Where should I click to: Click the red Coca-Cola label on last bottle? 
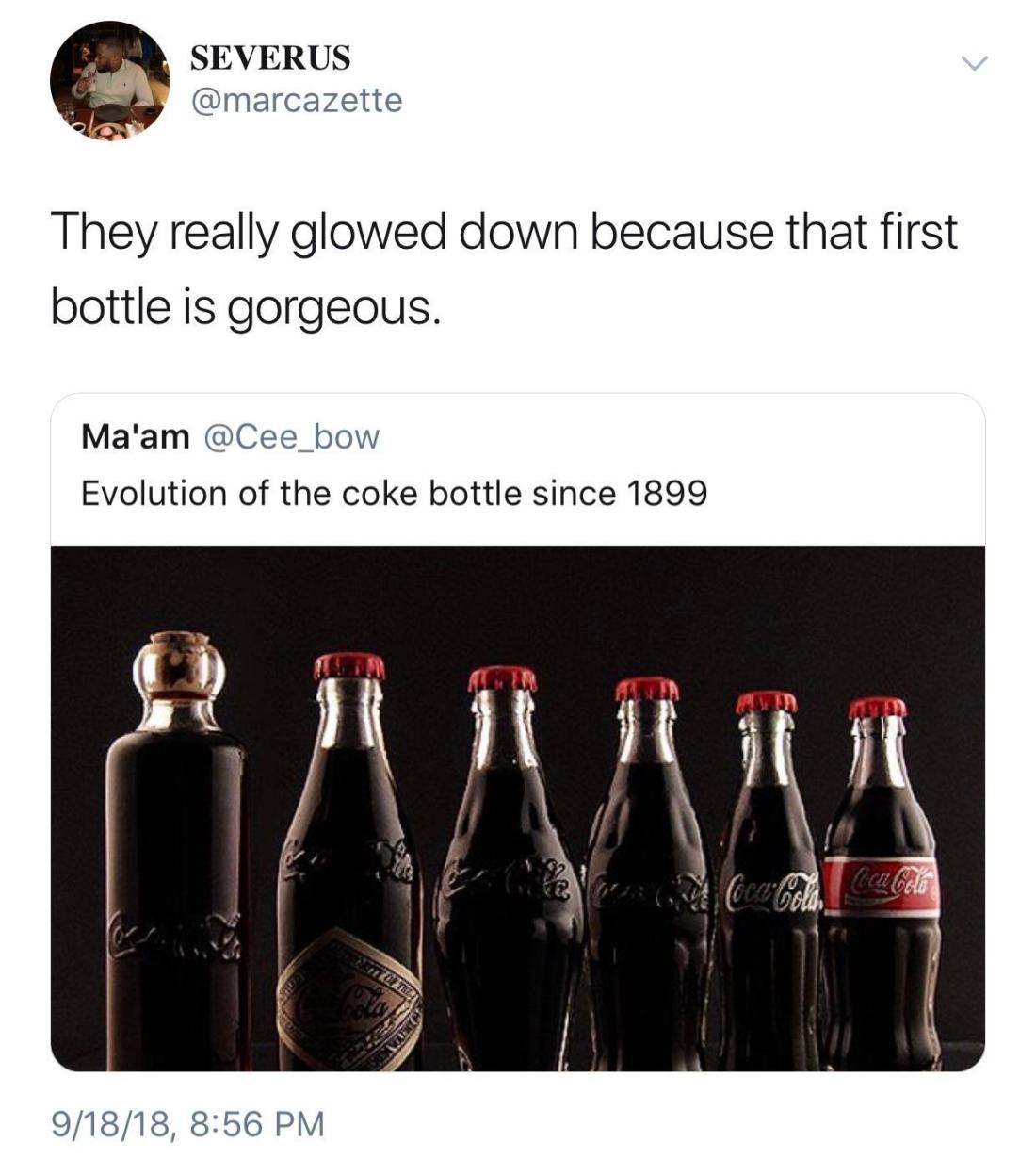(883, 886)
